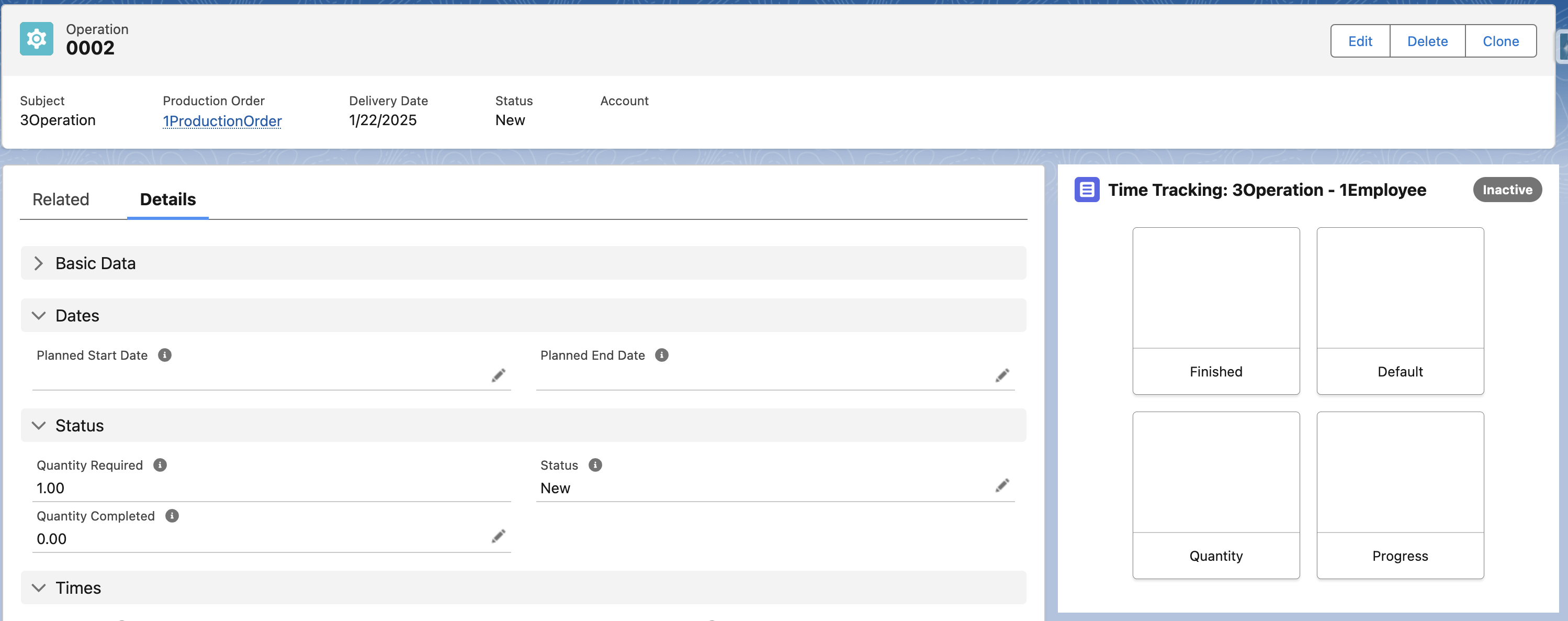This screenshot has width=1568, height=621.
Task: Click the Time Tracking list icon
Action: point(1087,190)
